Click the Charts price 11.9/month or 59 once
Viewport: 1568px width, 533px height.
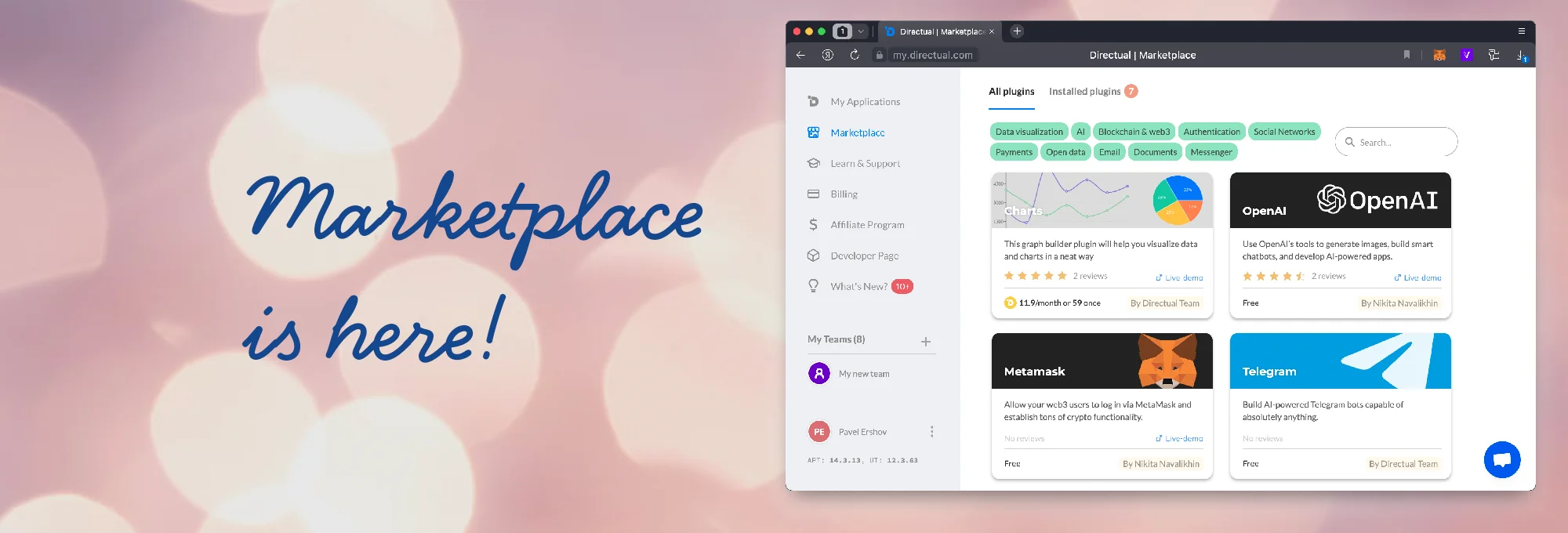[1052, 303]
